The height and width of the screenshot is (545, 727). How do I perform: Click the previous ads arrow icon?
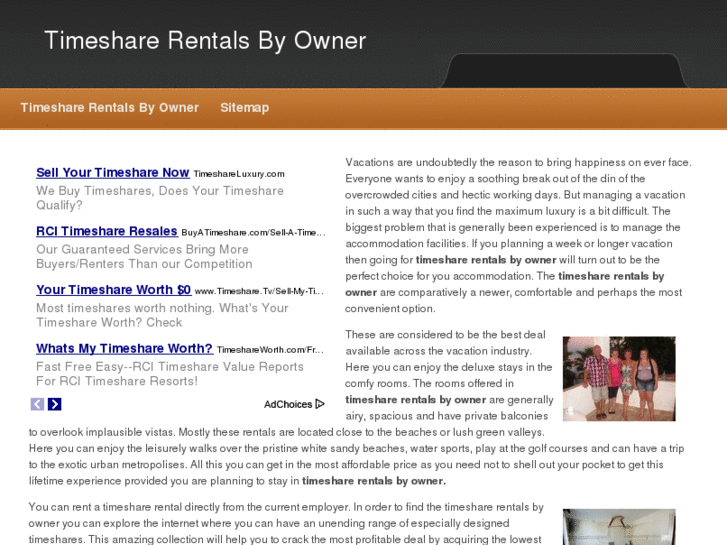pyautogui.click(x=38, y=404)
